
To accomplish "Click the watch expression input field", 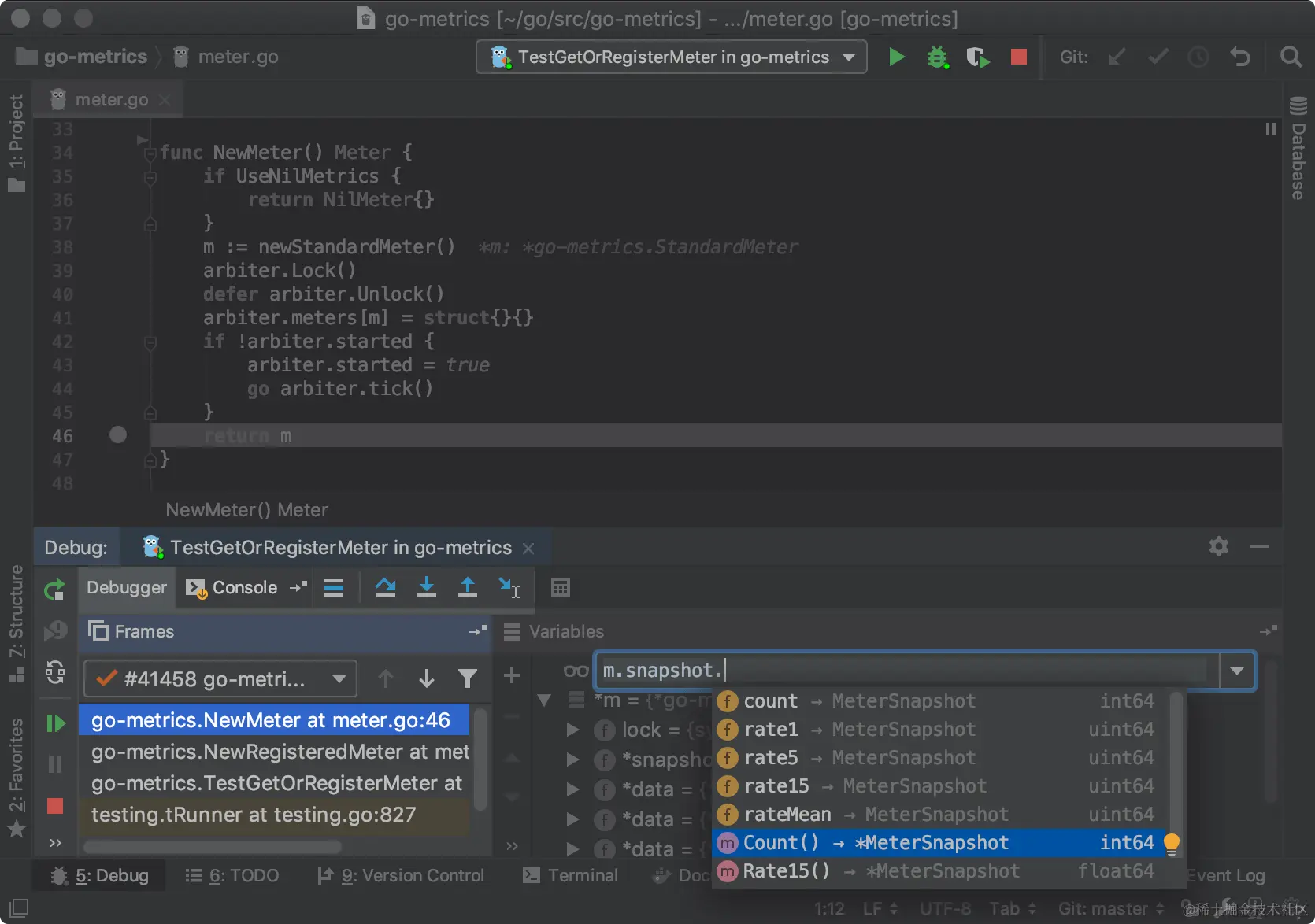I will pyautogui.click(x=906, y=671).
